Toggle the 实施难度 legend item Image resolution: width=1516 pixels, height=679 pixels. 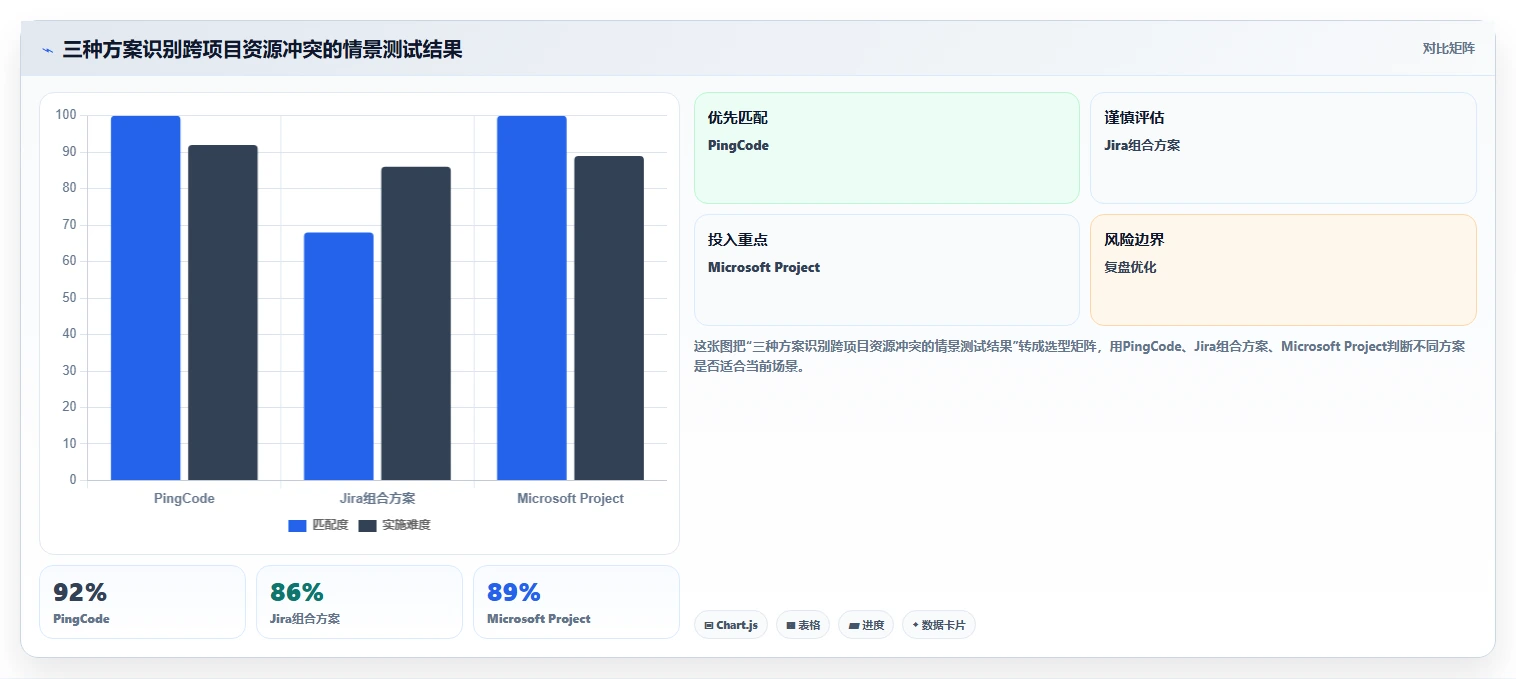pyautogui.click(x=394, y=525)
